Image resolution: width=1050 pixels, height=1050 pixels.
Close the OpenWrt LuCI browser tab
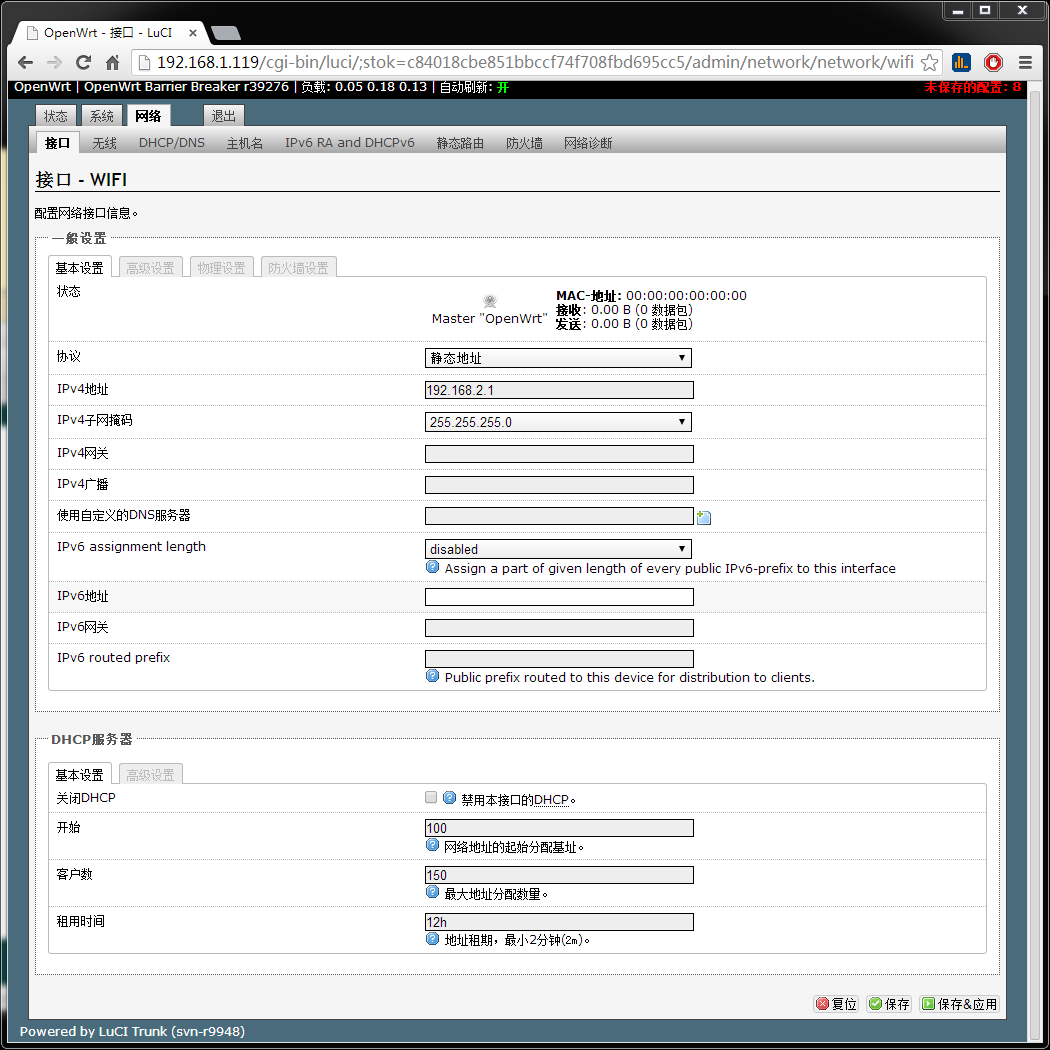point(193,32)
